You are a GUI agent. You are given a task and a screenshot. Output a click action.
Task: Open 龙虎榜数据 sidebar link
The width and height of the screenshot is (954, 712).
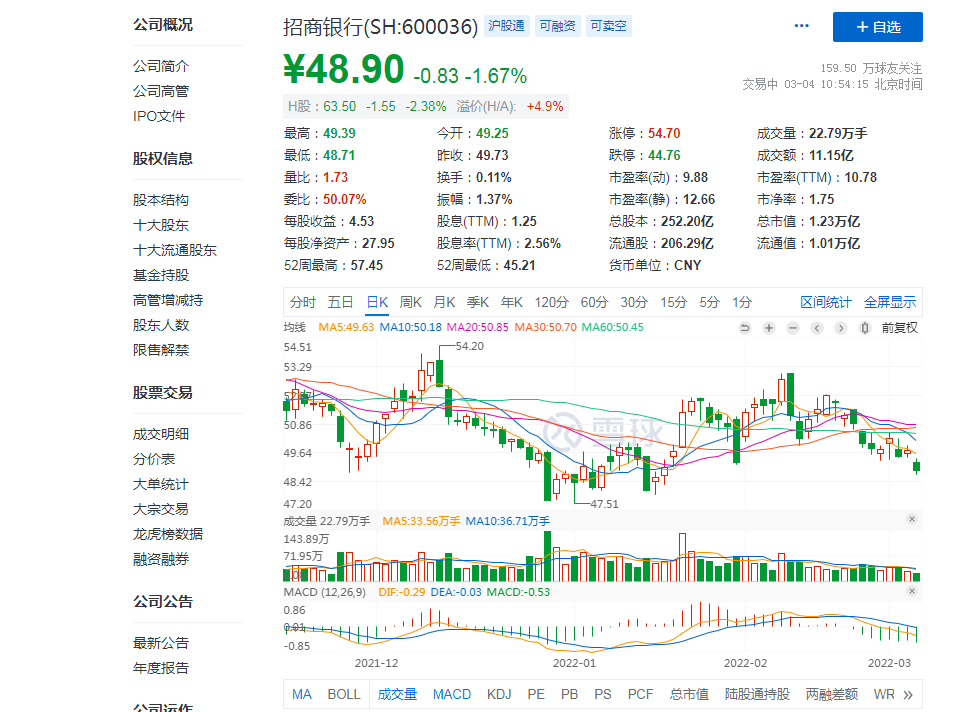pos(168,534)
